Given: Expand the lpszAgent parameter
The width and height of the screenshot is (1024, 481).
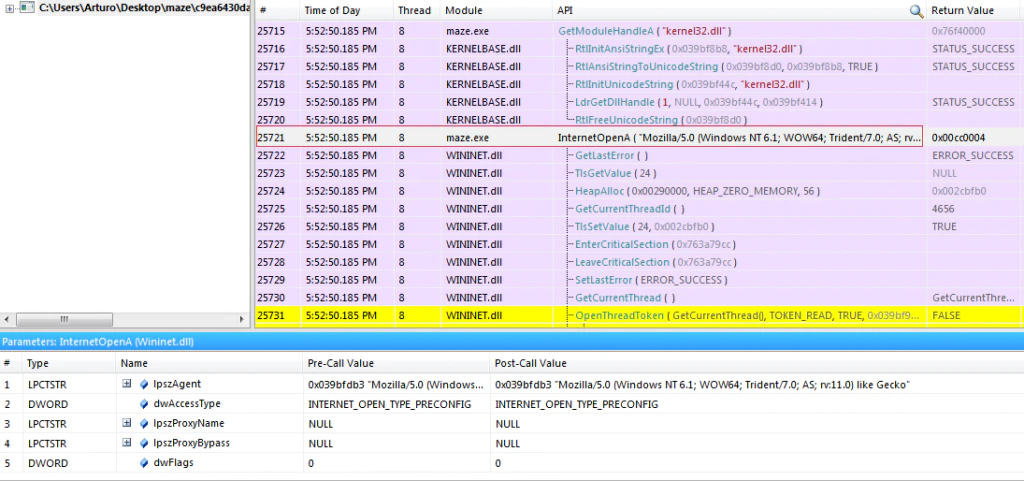Looking at the screenshot, I should pos(127,384).
